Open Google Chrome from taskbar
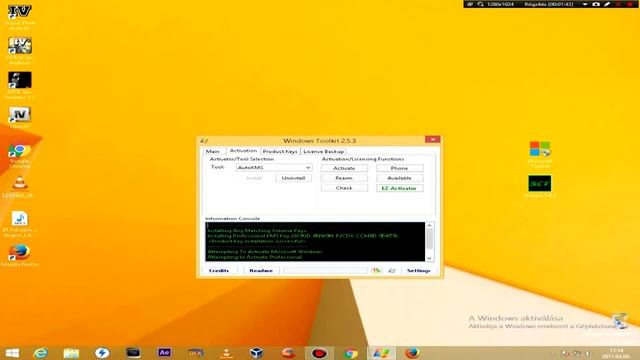The width and height of the screenshot is (640, 360). coord(350,353)
